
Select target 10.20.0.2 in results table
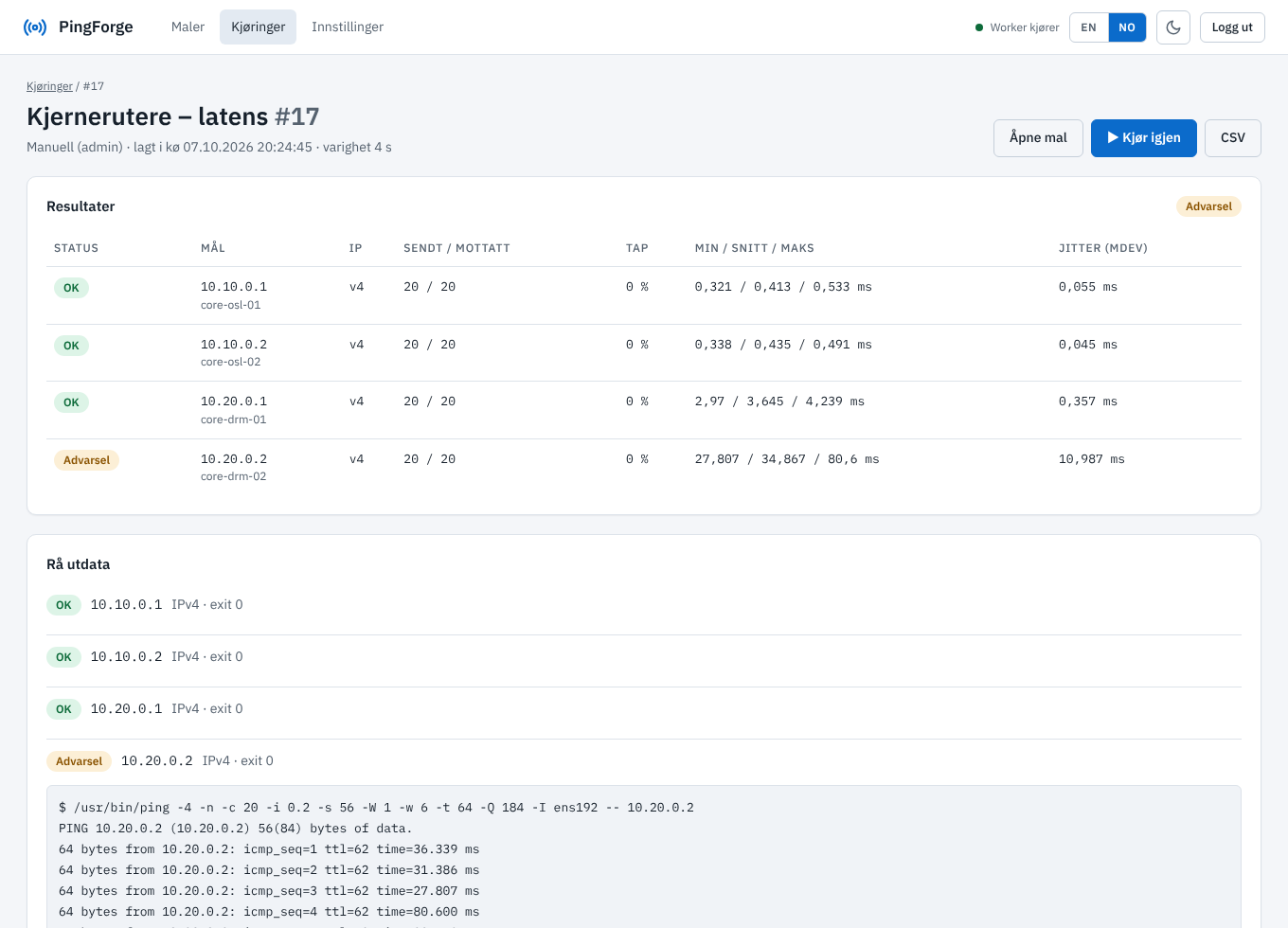click(x=234, y=459)
